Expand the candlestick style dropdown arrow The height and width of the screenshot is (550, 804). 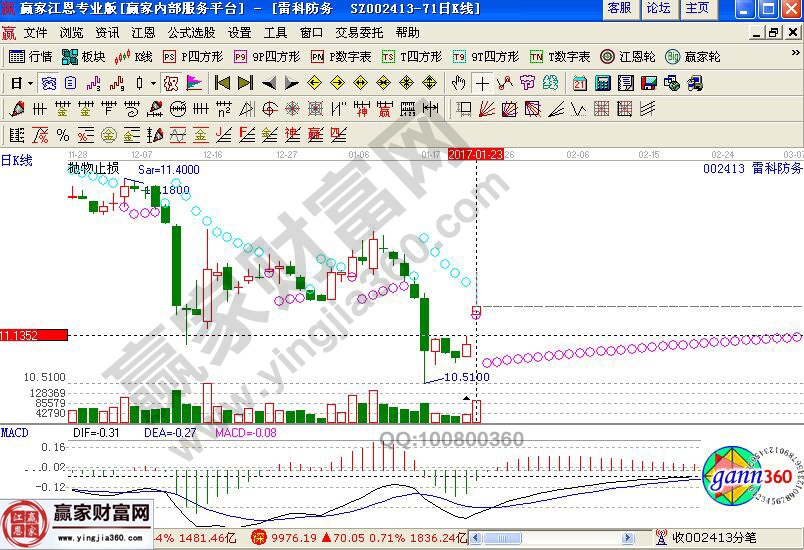pyautogui.click(x=151, y=83)
